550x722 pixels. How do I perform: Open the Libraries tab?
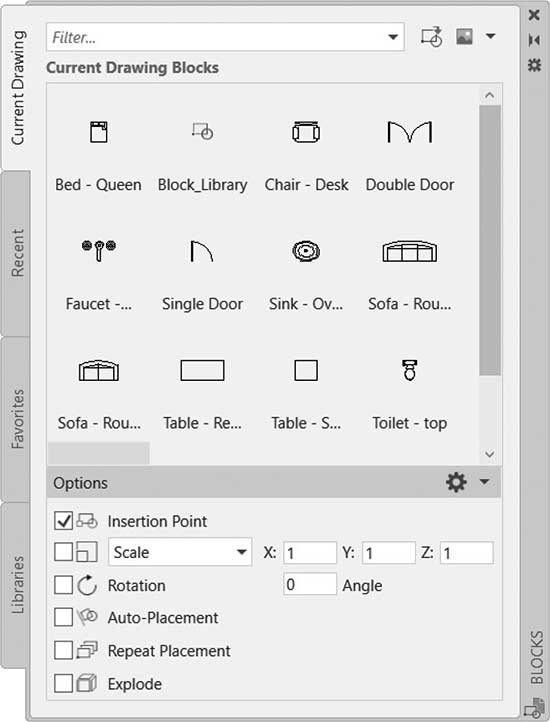(x=17, y=584)
